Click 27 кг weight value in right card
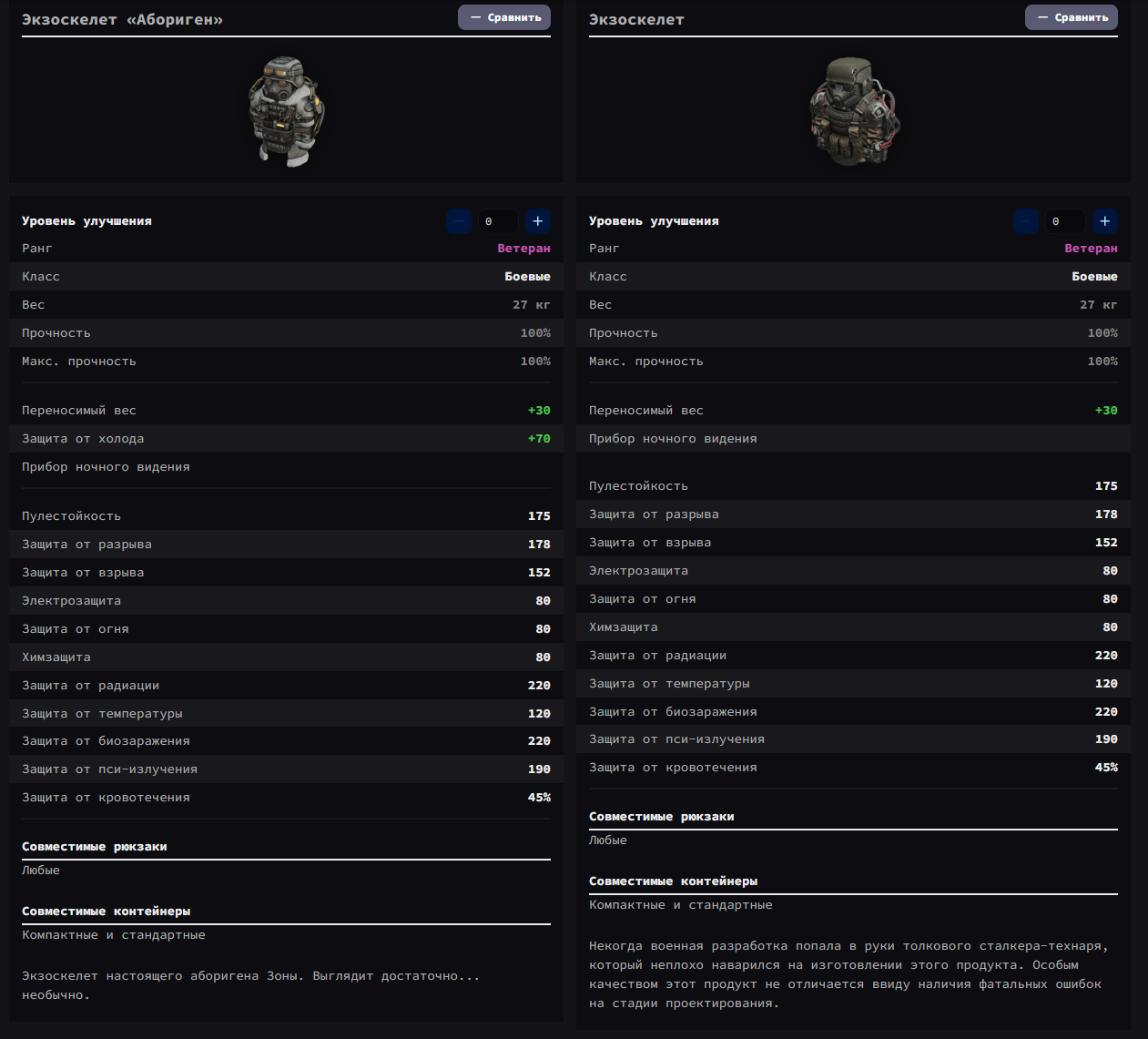This screenshot has height=1039, width=1148. 1099,305
